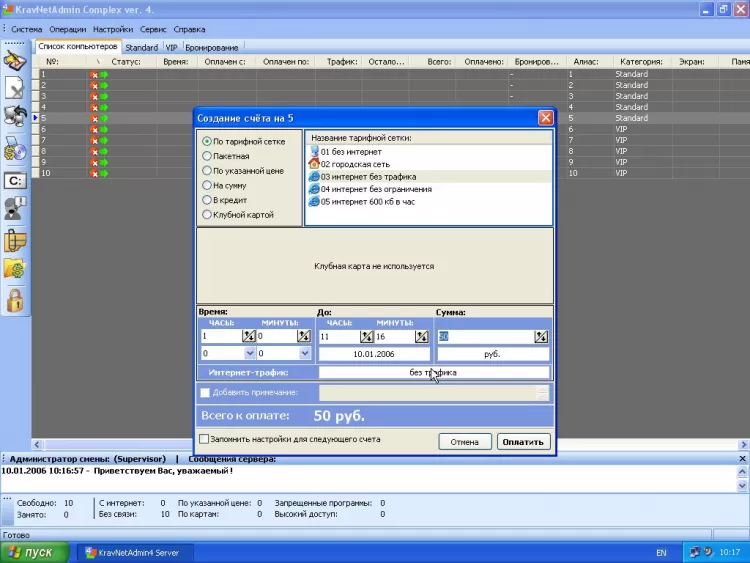Choose the 'В кредит' payment option

pyautogui.click(x=207, y=200)
